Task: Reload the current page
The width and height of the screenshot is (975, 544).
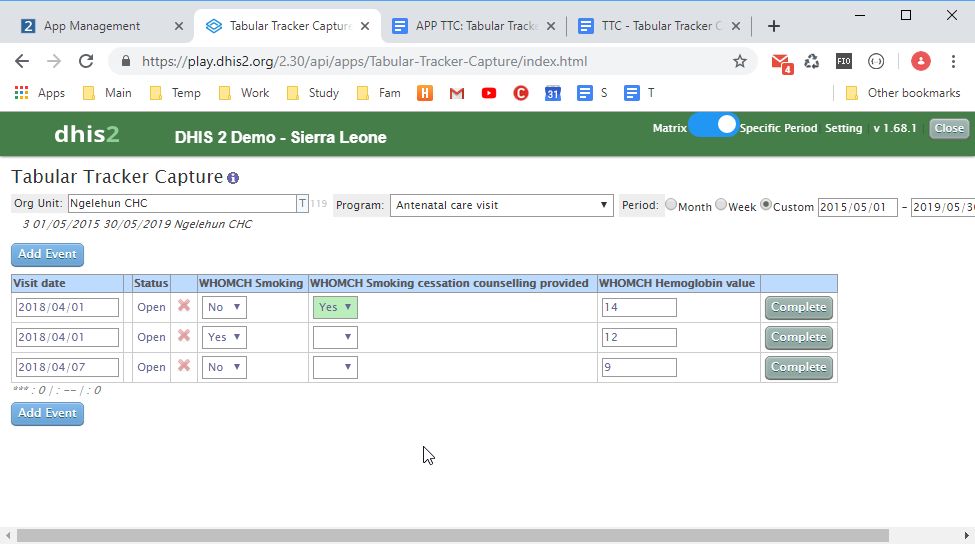Action: point(86,61)
